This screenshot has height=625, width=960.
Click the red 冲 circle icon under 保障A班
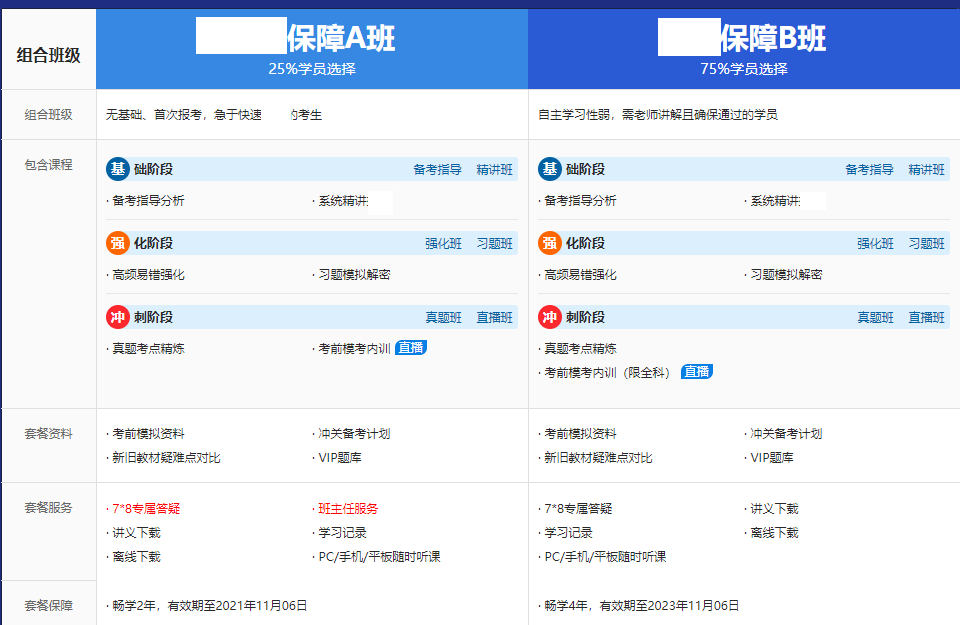pos(118,317)
